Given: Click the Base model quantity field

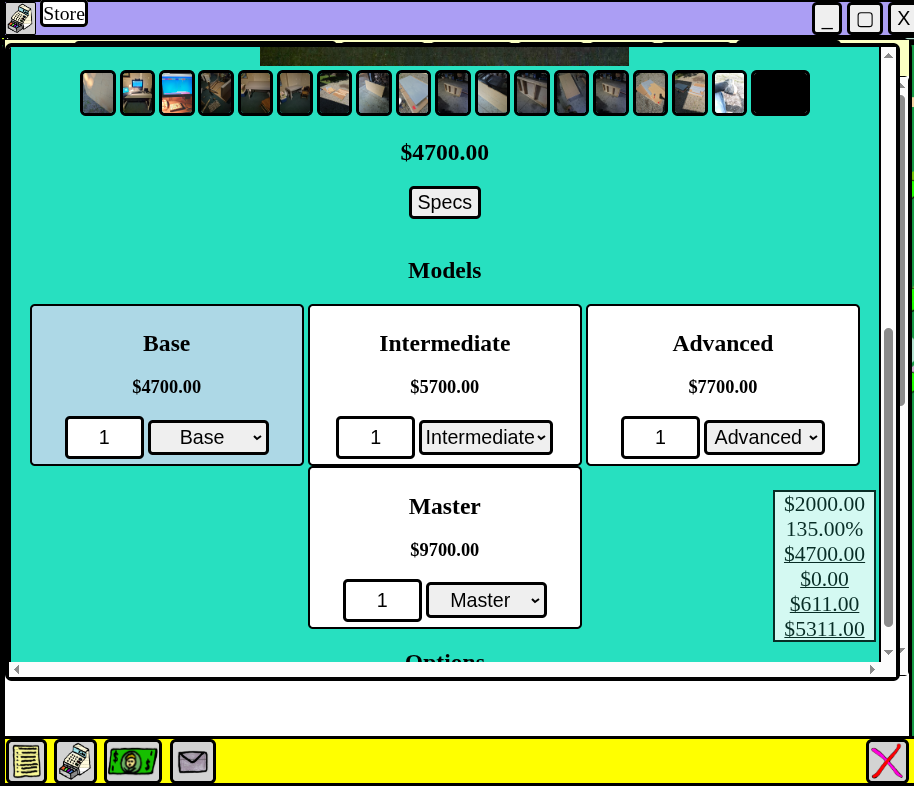Looking at the screenshot, I should 105,438.
